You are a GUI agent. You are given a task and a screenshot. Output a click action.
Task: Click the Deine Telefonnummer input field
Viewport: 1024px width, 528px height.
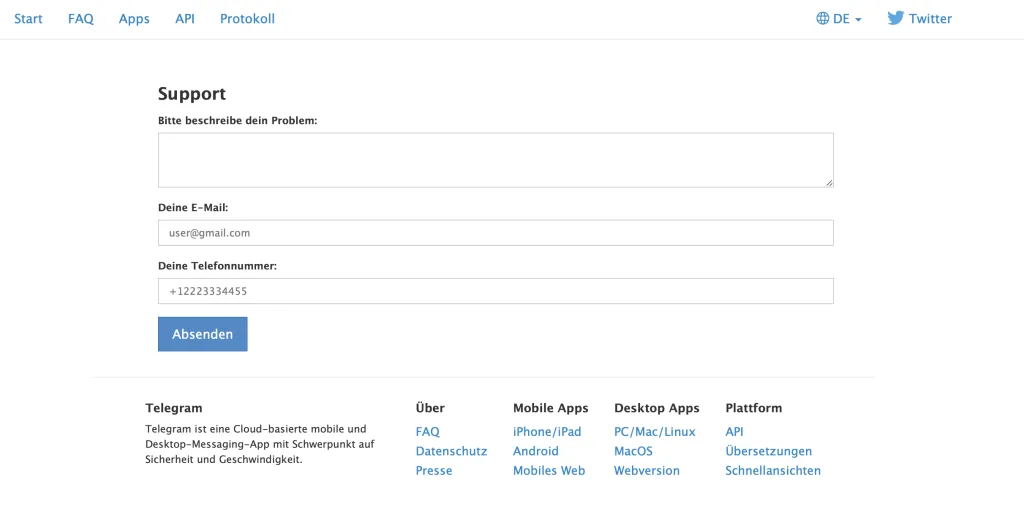point(496,291)
